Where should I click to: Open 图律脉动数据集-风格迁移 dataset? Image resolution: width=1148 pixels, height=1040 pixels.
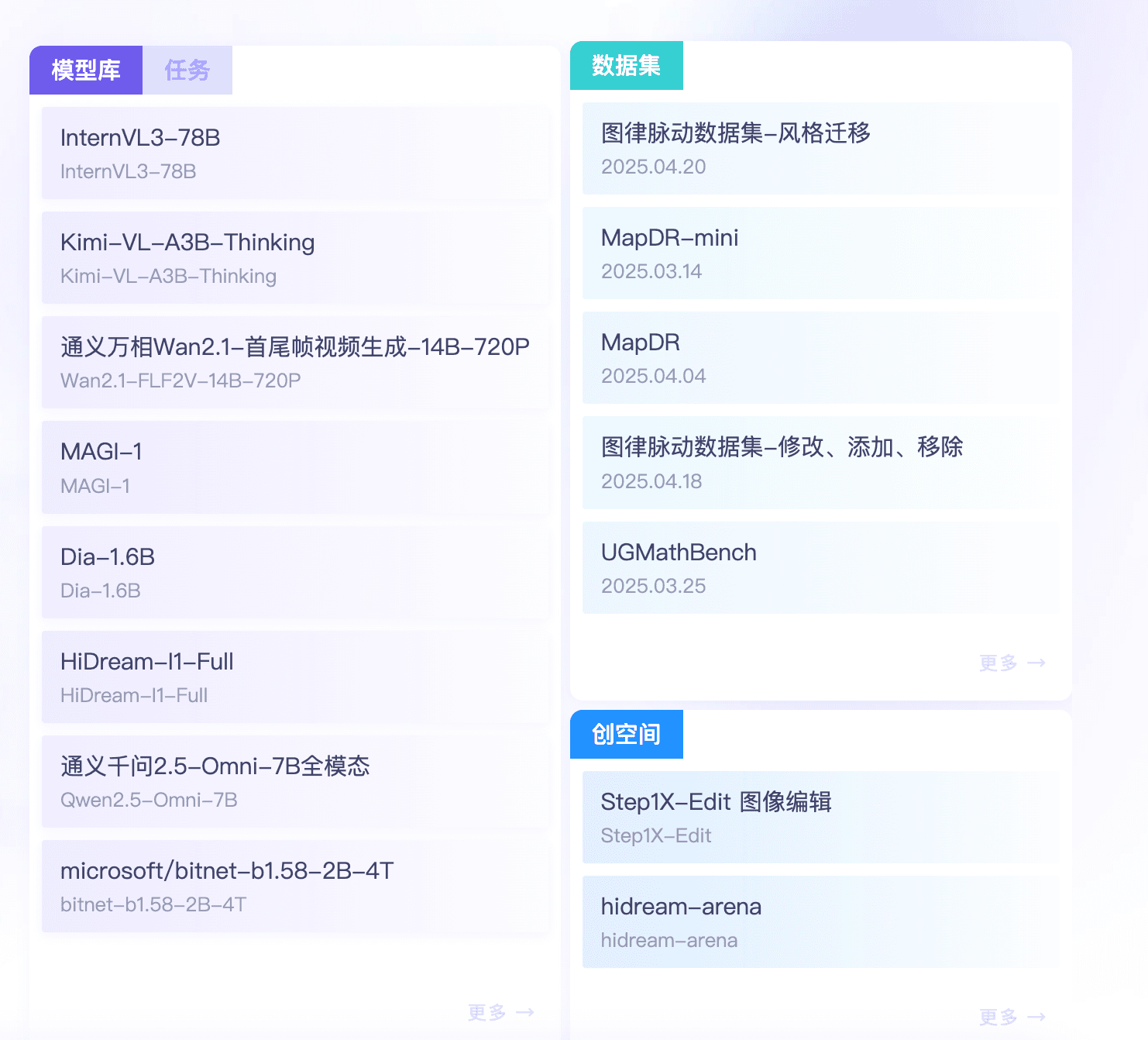pyautogui.click(x=821, y=148)
